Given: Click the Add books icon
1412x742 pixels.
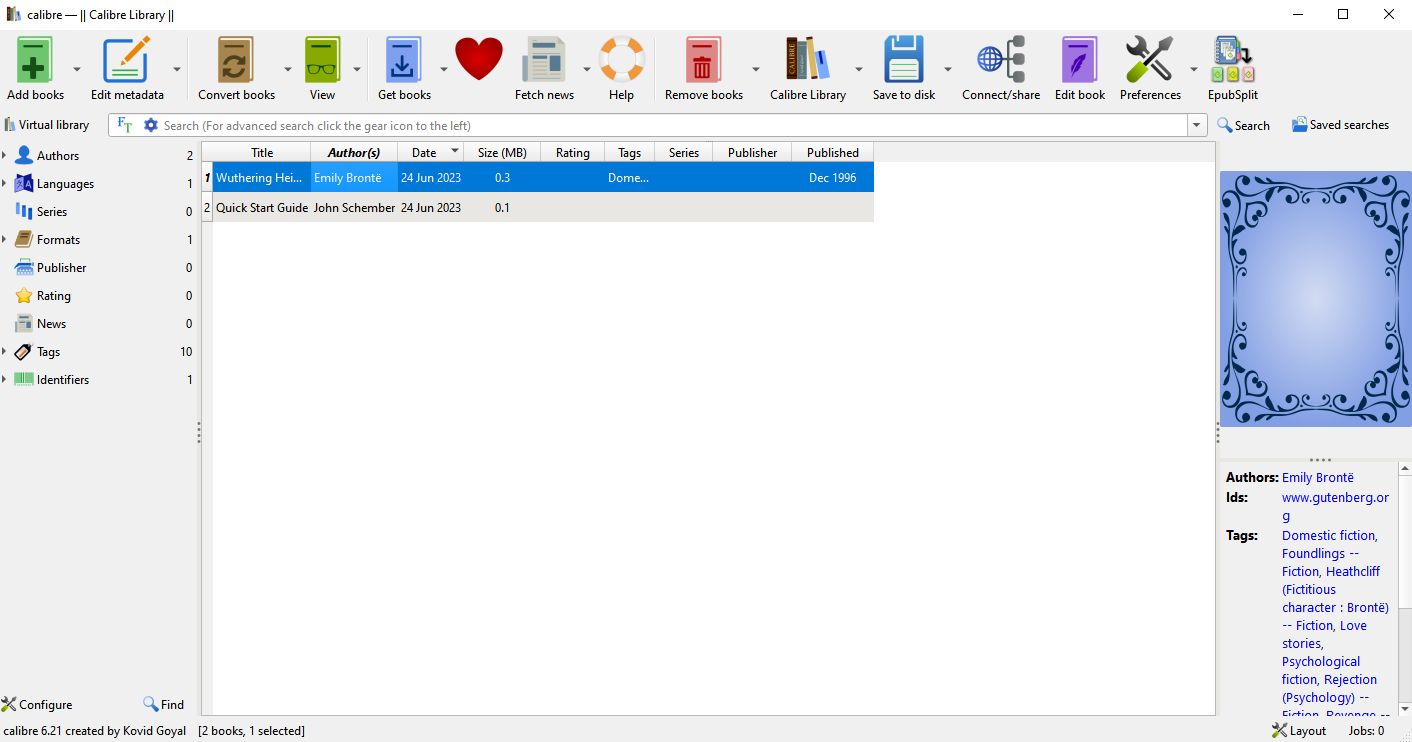Looking at the screenshot, I should [x=35, y=60].
